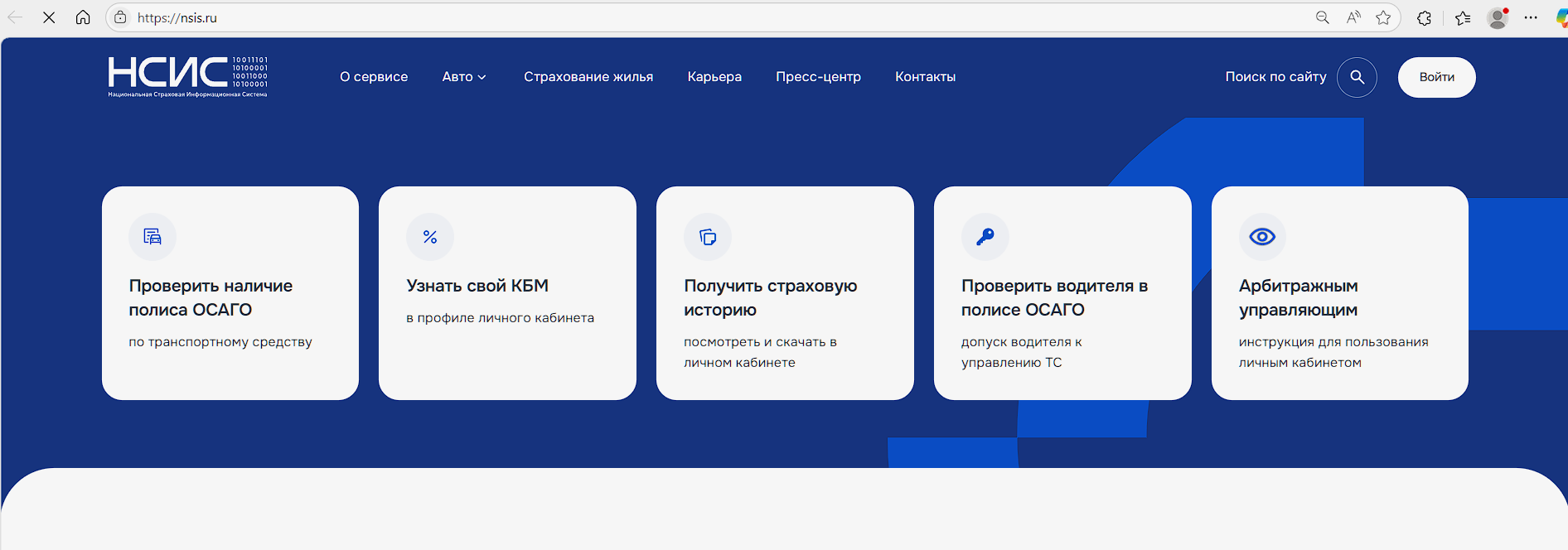Open Проверить наличие полиса ОСАГО card
Viewport: 1568px width, 550px height.
point(230,293)
